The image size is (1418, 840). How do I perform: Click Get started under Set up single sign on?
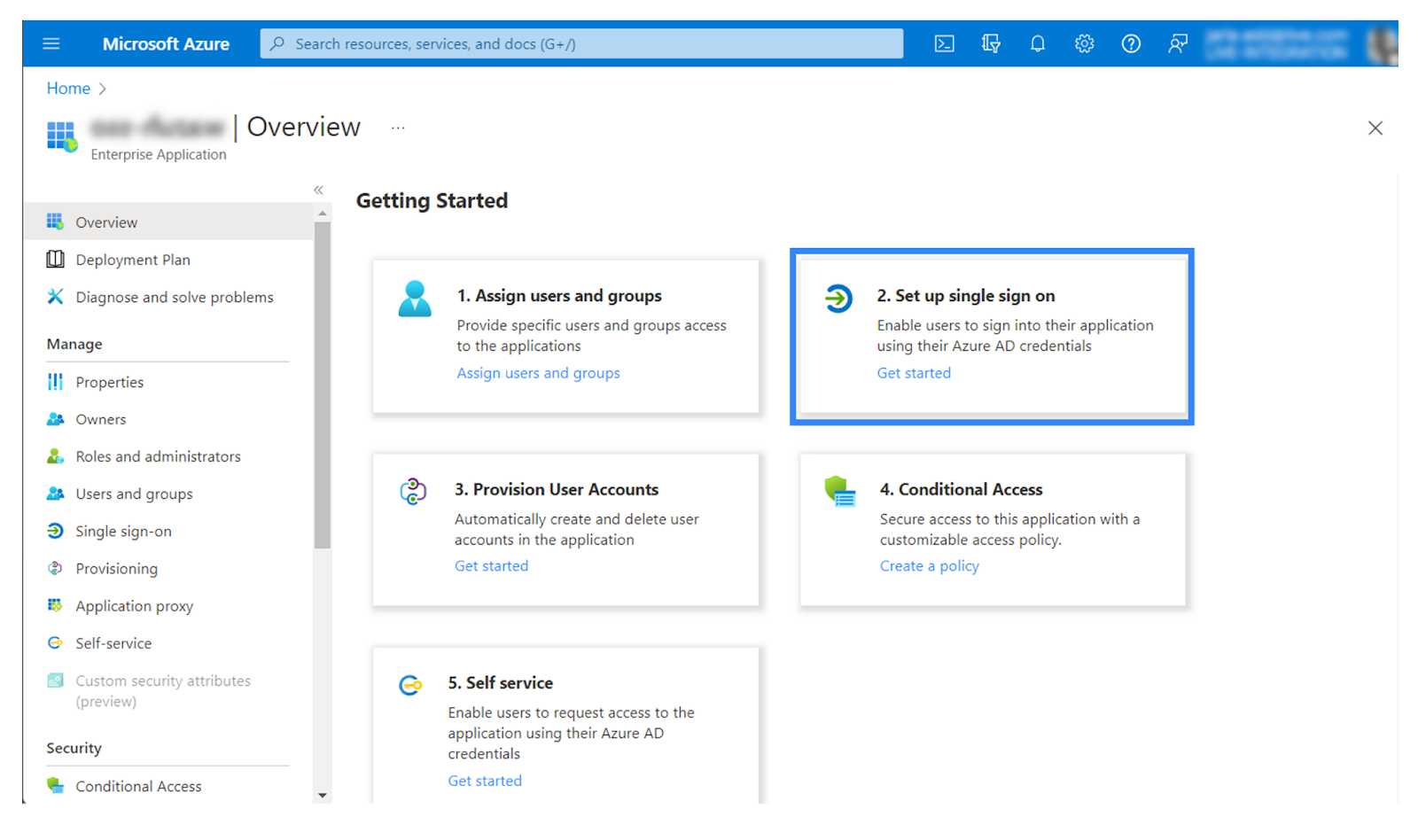click(x=914, y=373)
